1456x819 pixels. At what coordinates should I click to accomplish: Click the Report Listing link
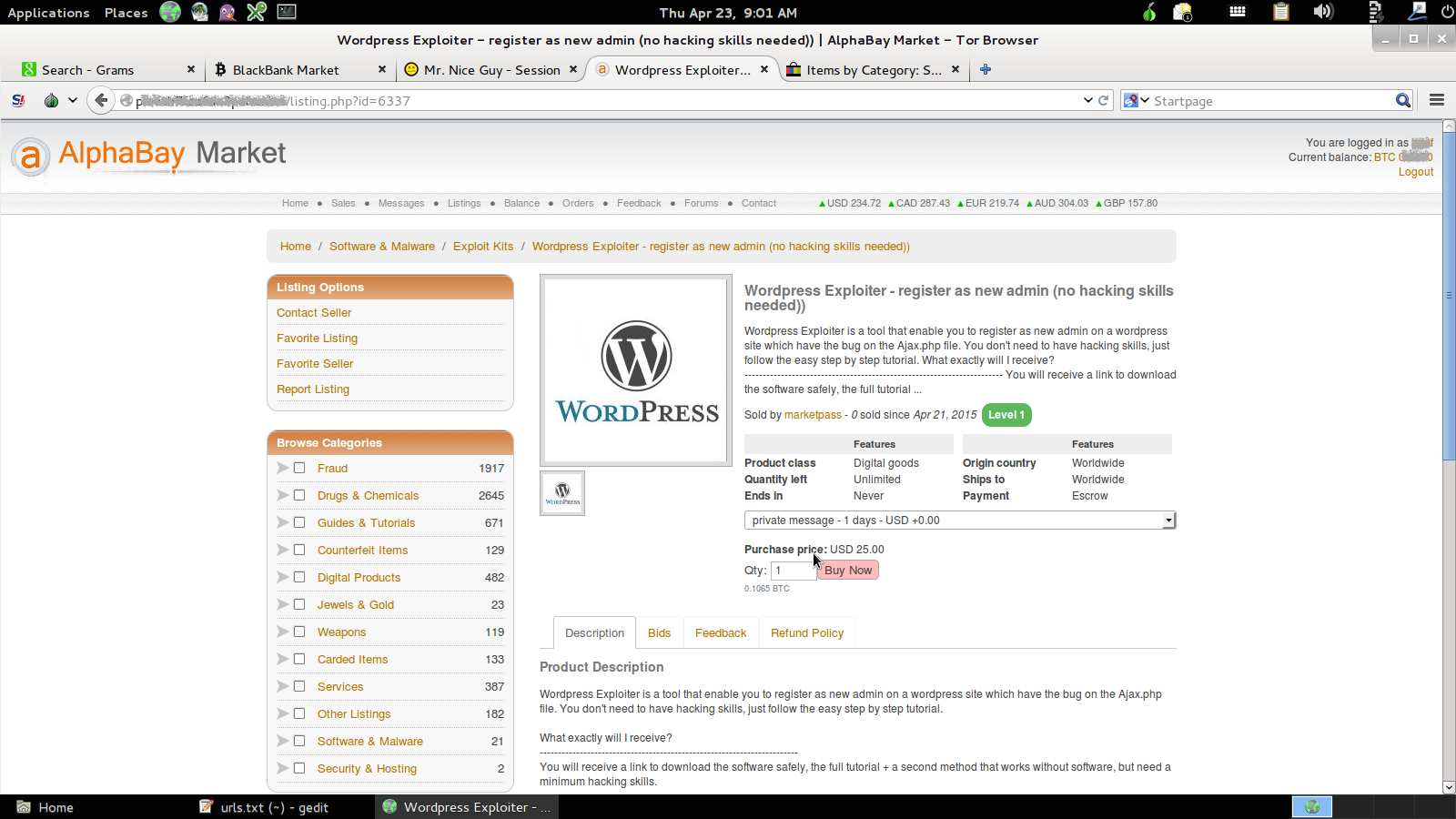tap(313, 389)
